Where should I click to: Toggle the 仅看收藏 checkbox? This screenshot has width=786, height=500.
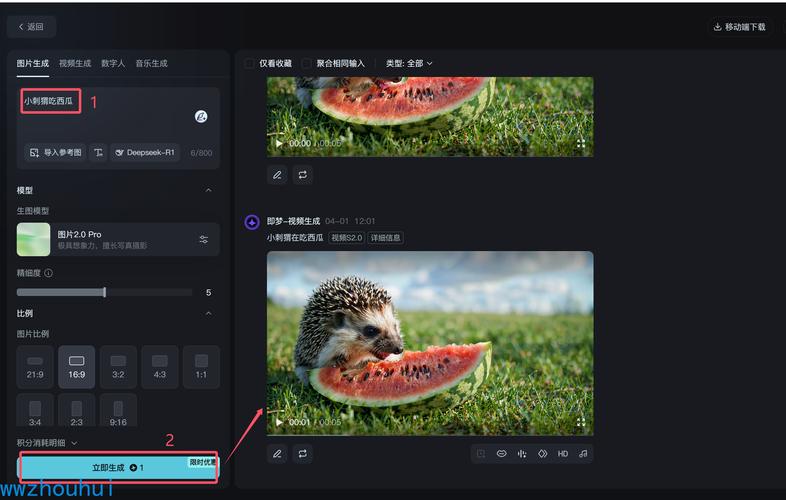249,64
